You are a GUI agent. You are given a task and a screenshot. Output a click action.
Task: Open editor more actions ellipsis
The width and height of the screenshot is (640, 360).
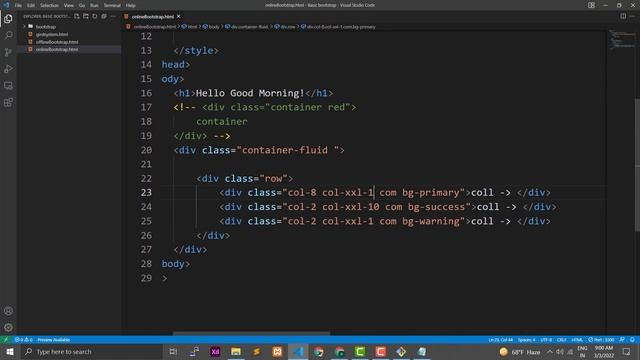(632, 16)
